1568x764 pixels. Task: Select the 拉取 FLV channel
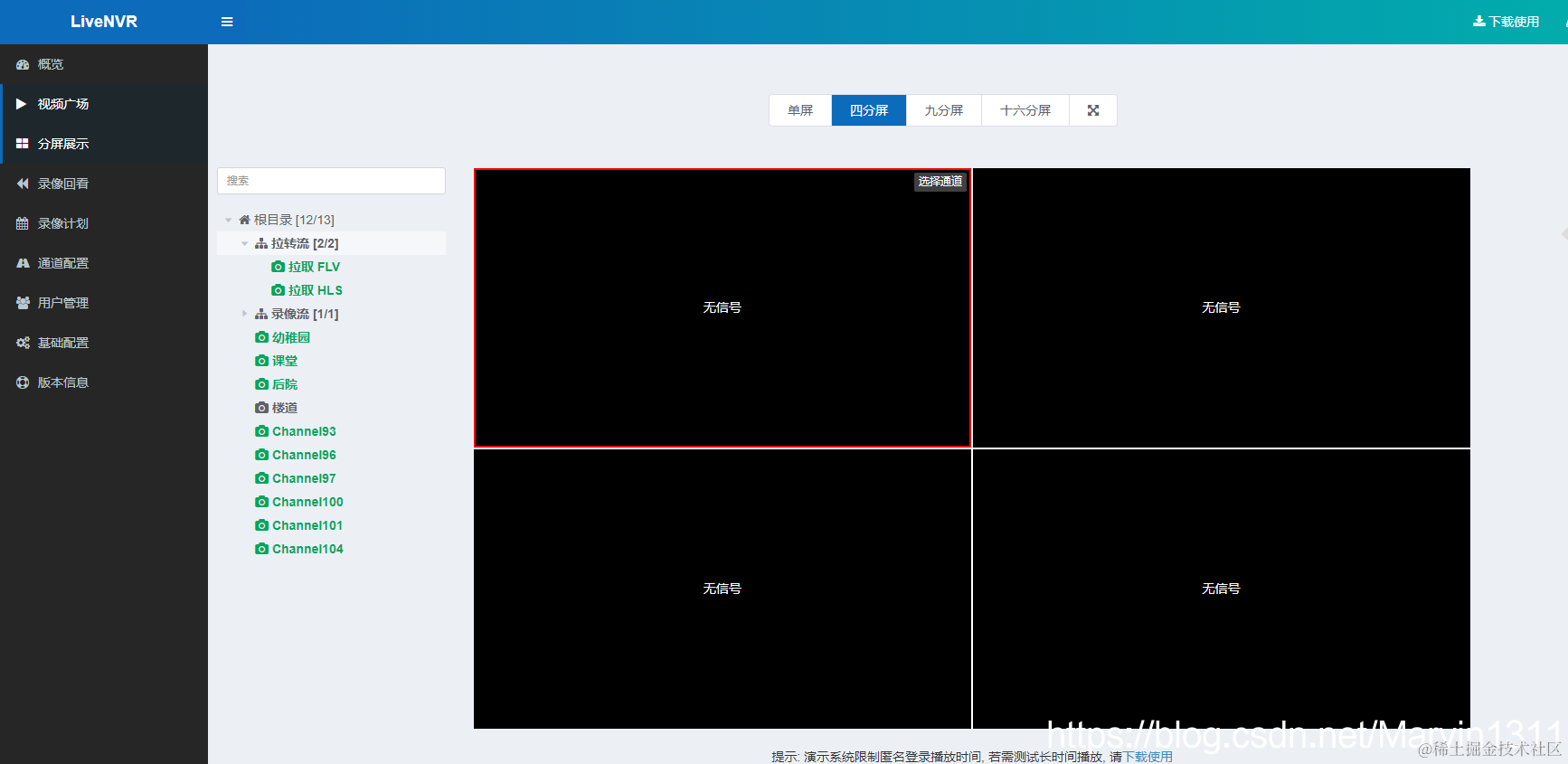pos(314,267)
